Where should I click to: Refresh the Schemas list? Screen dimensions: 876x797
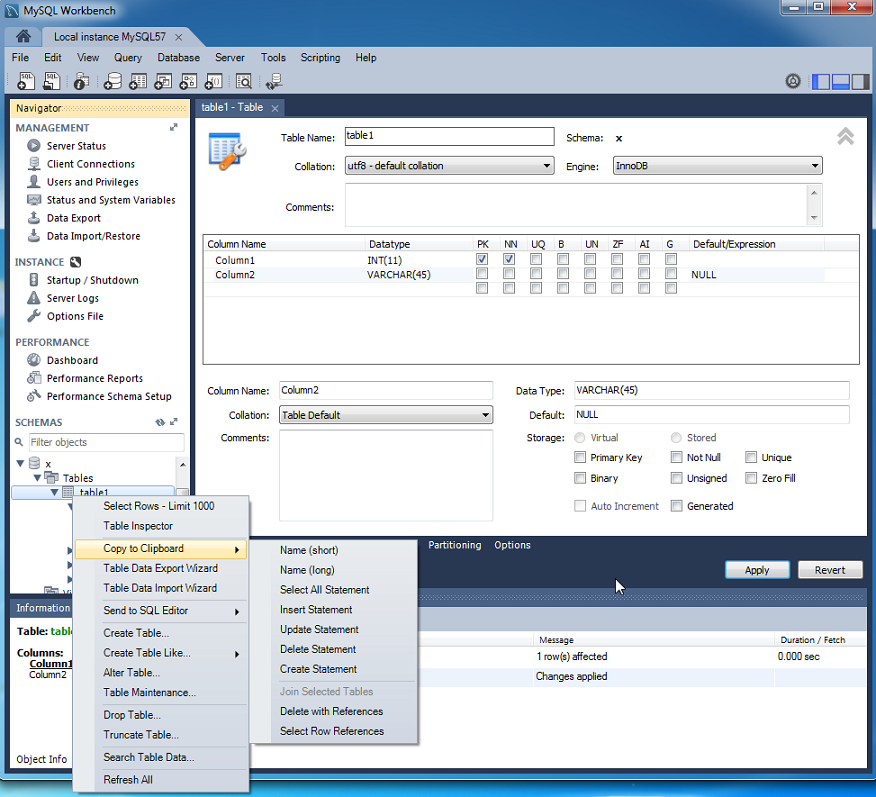point(160,422)
